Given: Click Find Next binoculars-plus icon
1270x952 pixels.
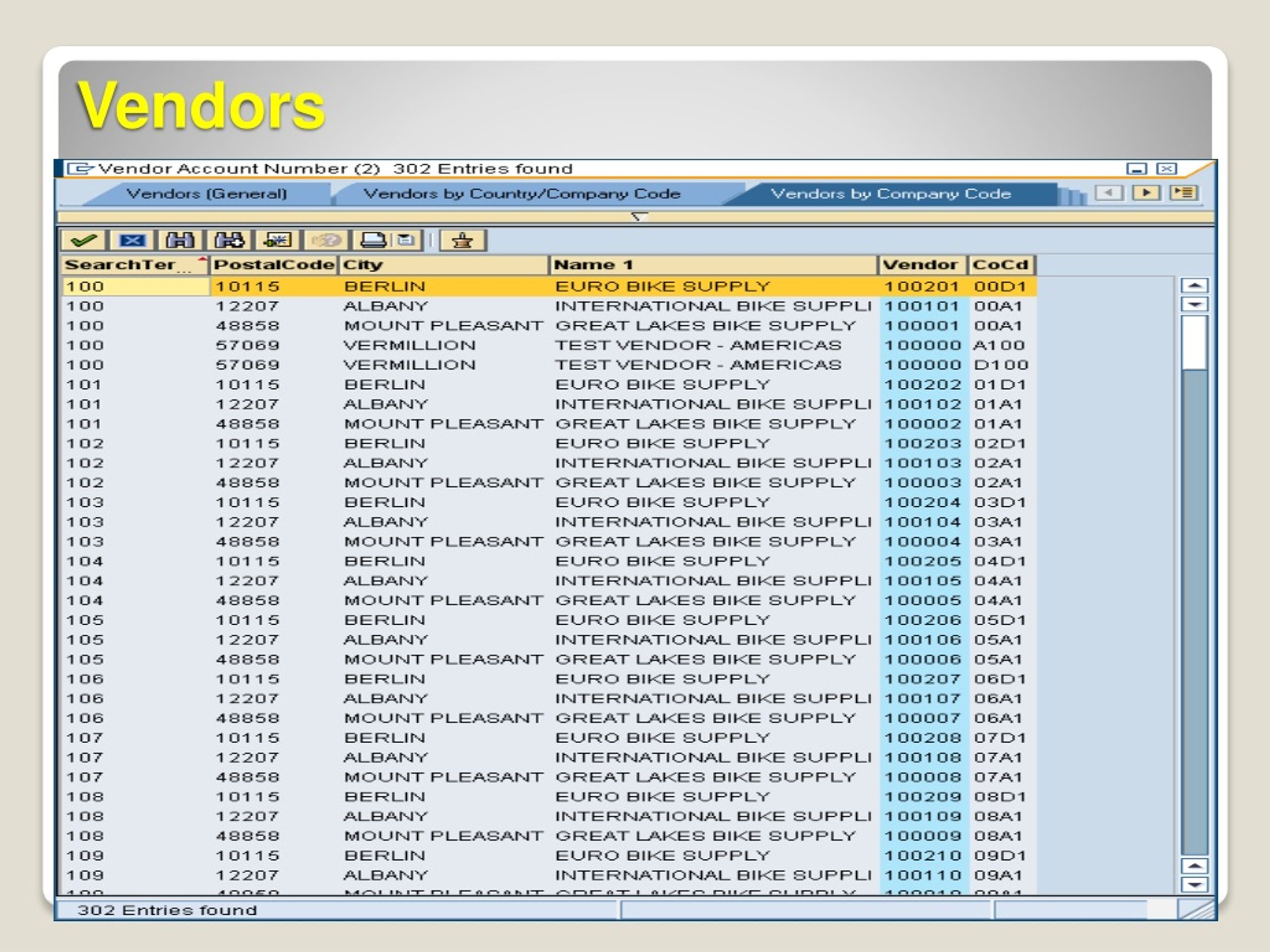Looking at the screenshot, I should (x=230, y=240).
